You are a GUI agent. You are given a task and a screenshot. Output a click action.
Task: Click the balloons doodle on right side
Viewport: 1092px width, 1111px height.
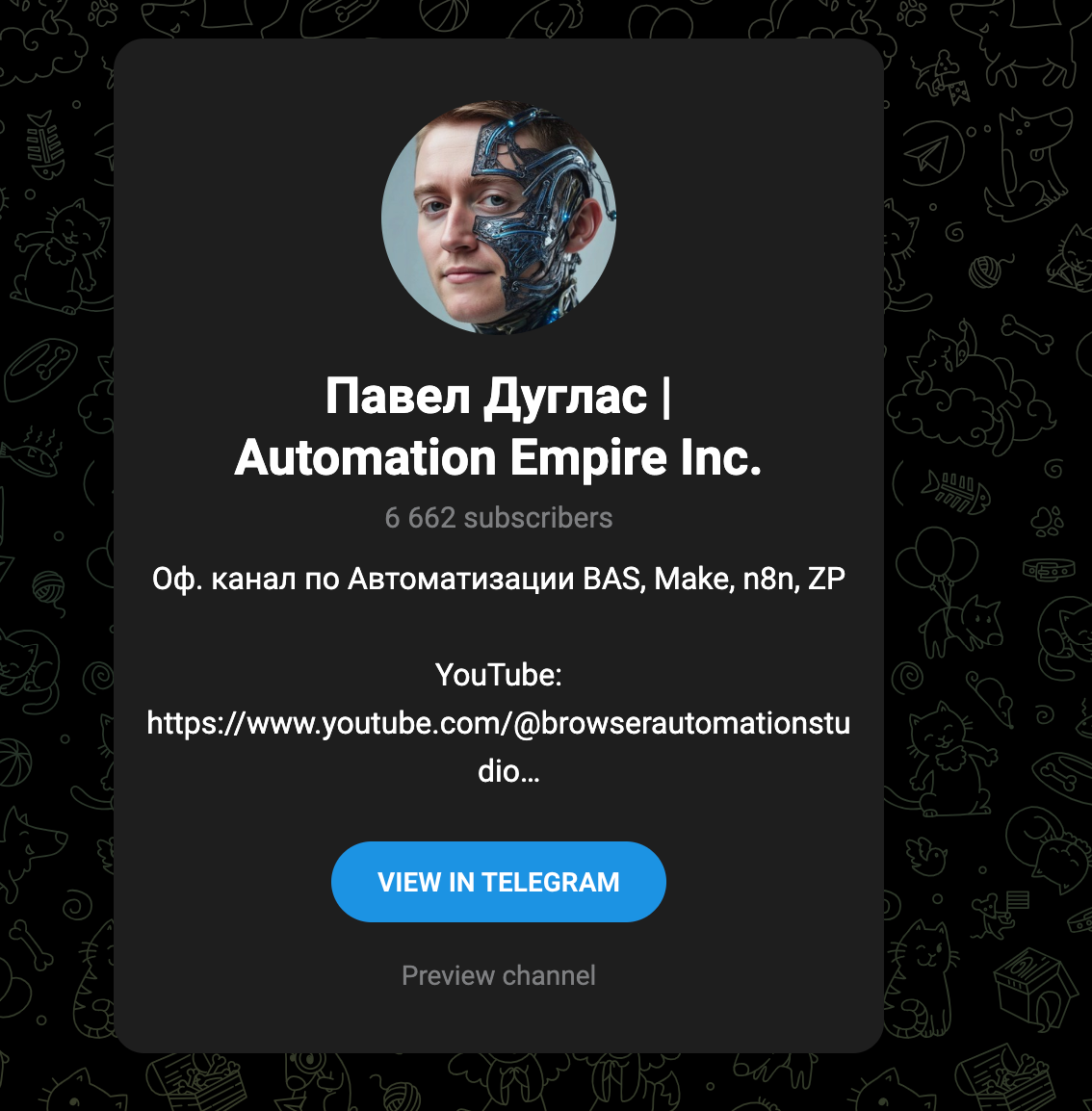pyautogui.click(x=935, y=559)
